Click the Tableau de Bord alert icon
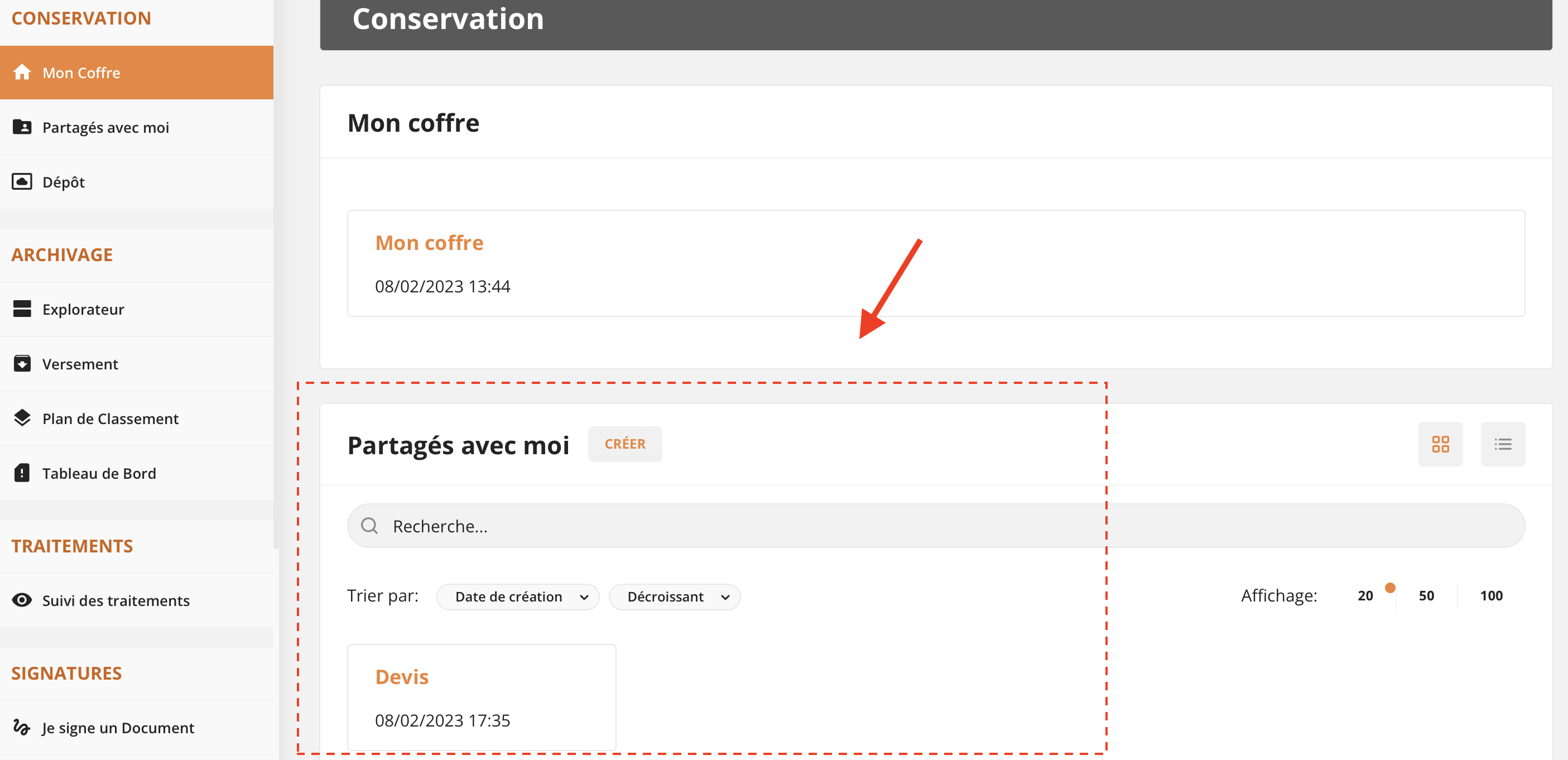This screenshot has height=760, width=1568. [x=22, y=473]
